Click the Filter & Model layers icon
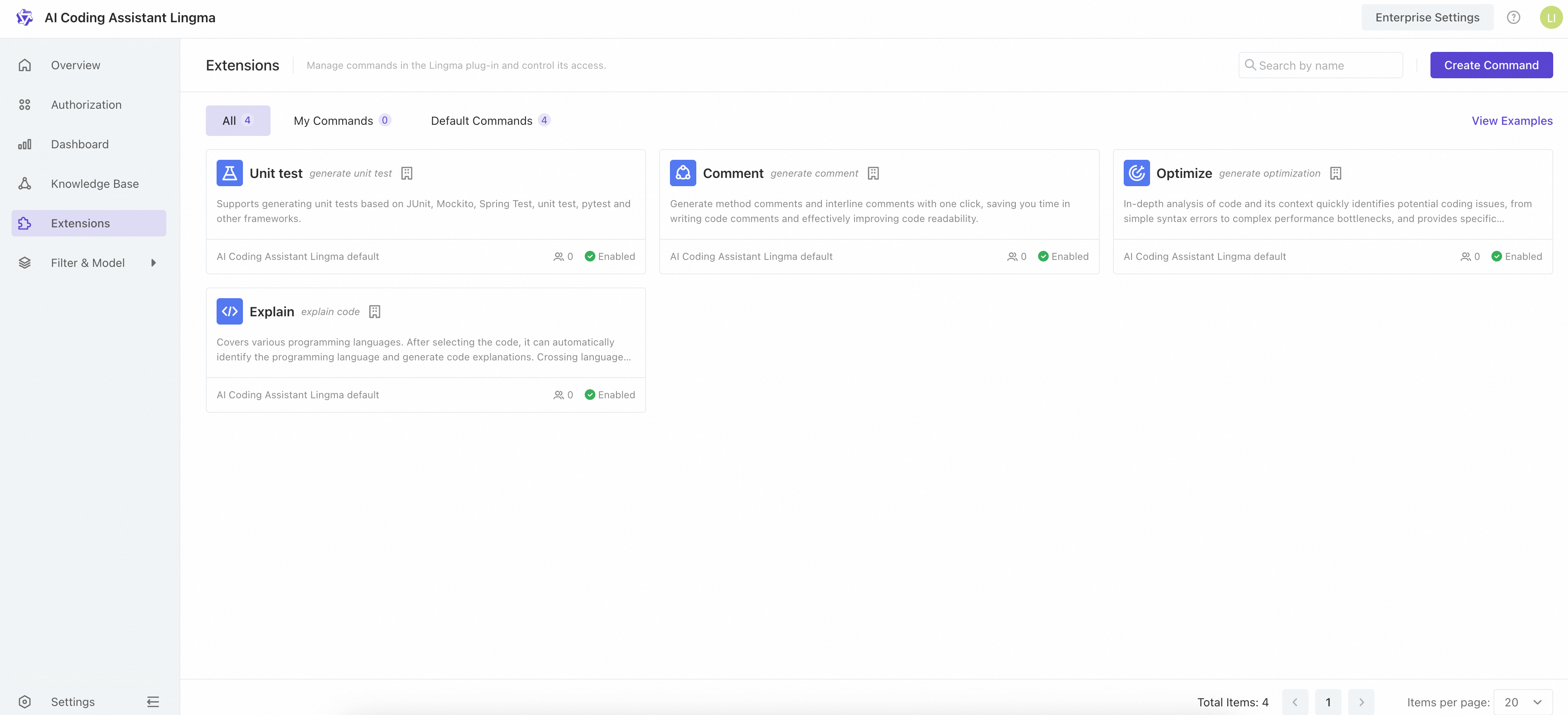Screen dimensions: 1568x715 (x=24, y=263)
